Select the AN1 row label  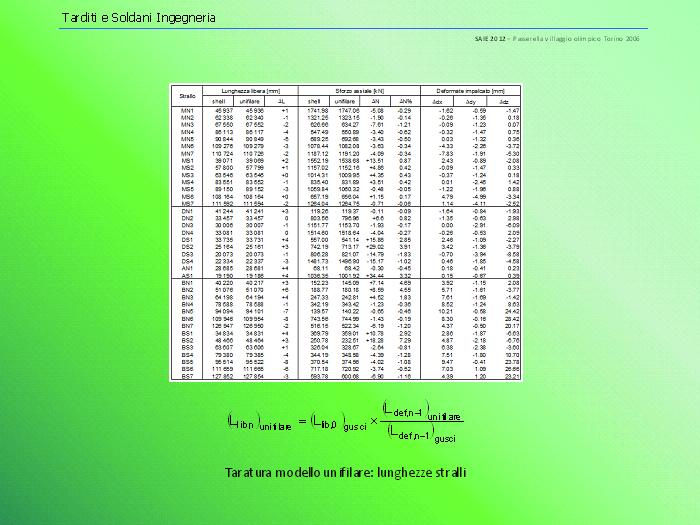pos(187,268)
